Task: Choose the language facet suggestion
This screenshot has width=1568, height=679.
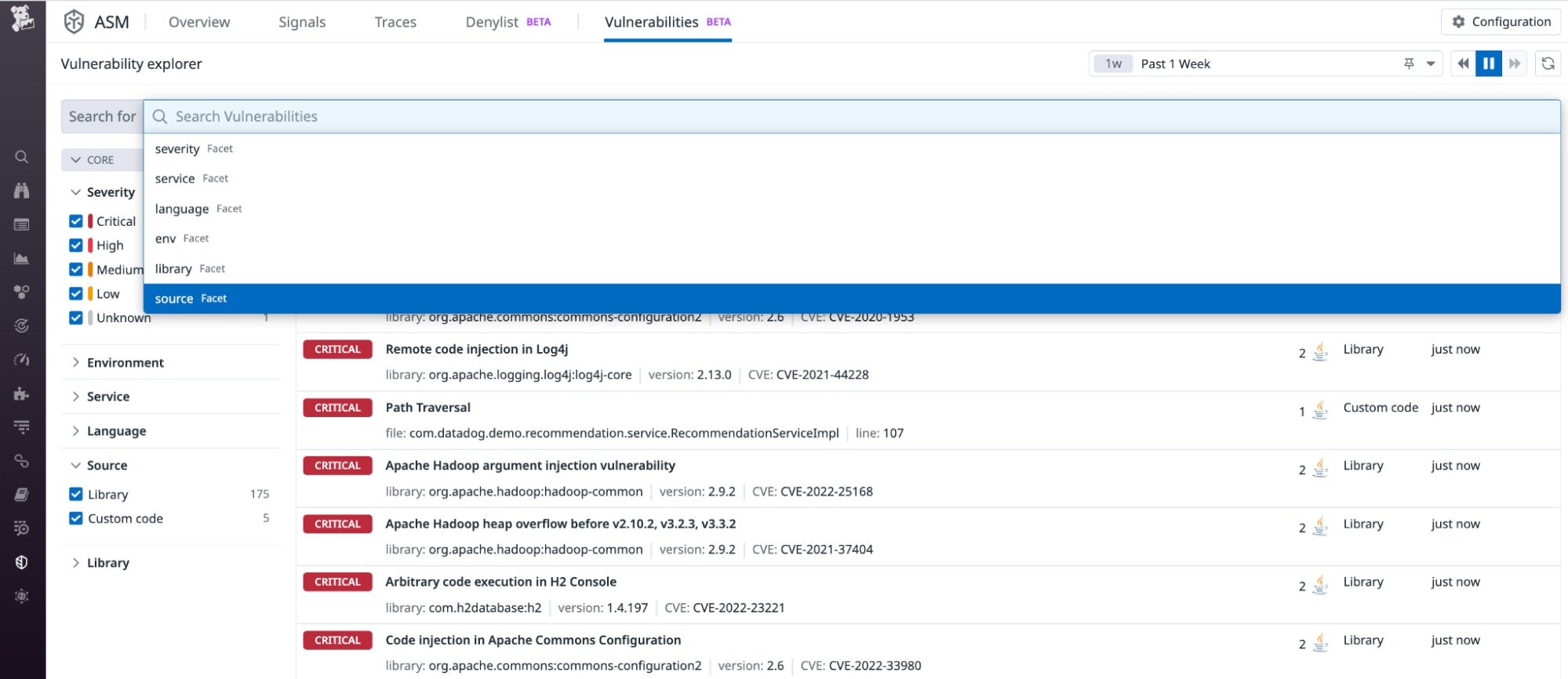Action: 852,209
